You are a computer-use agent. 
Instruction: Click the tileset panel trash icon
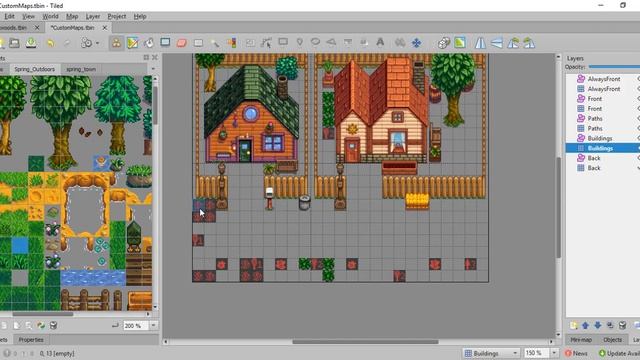[53, 325]
